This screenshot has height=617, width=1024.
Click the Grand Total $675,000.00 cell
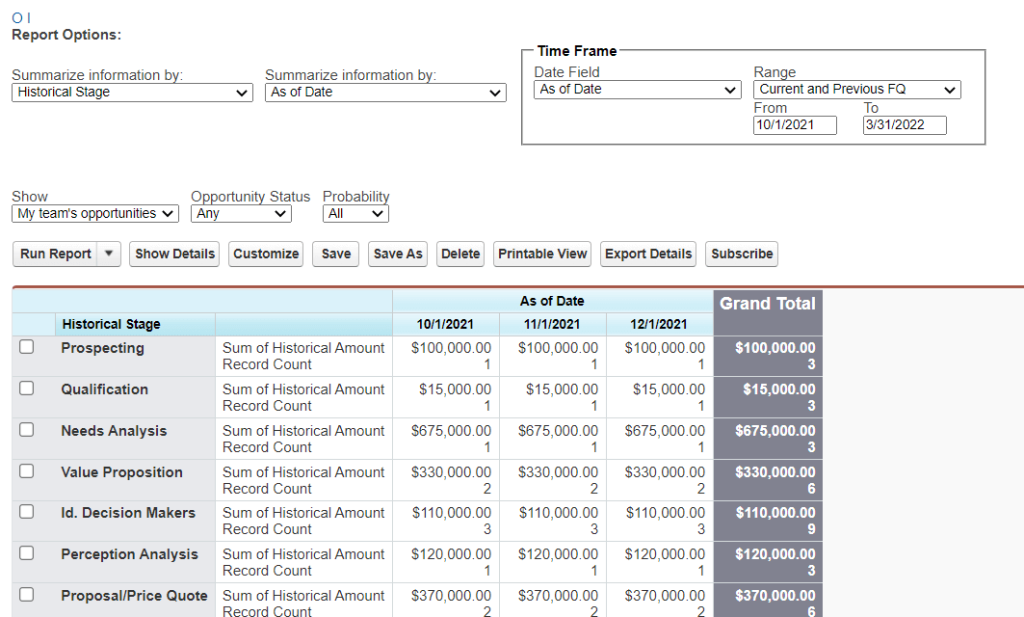pos(775,431)
